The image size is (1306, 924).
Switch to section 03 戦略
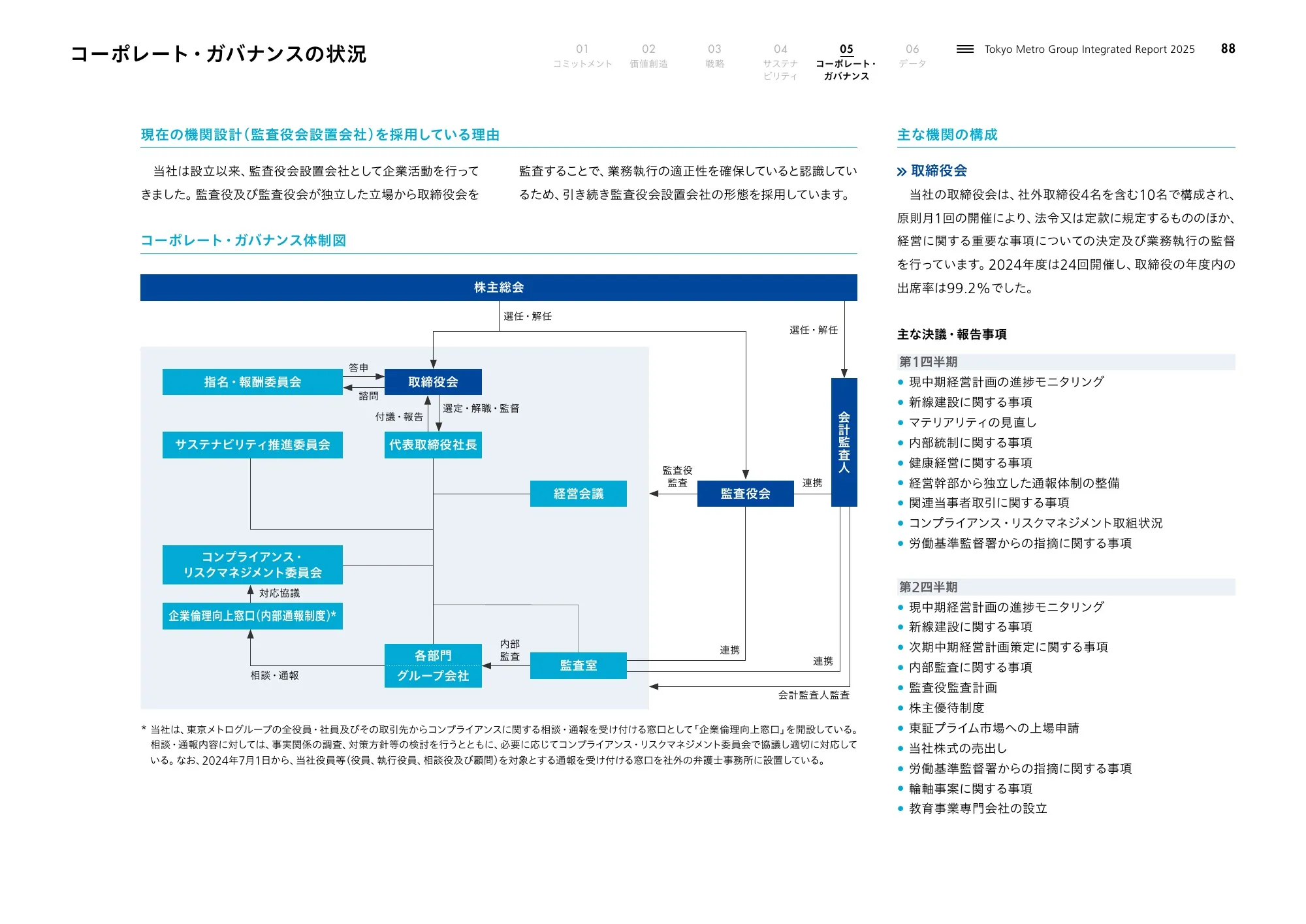coord(714,56)
